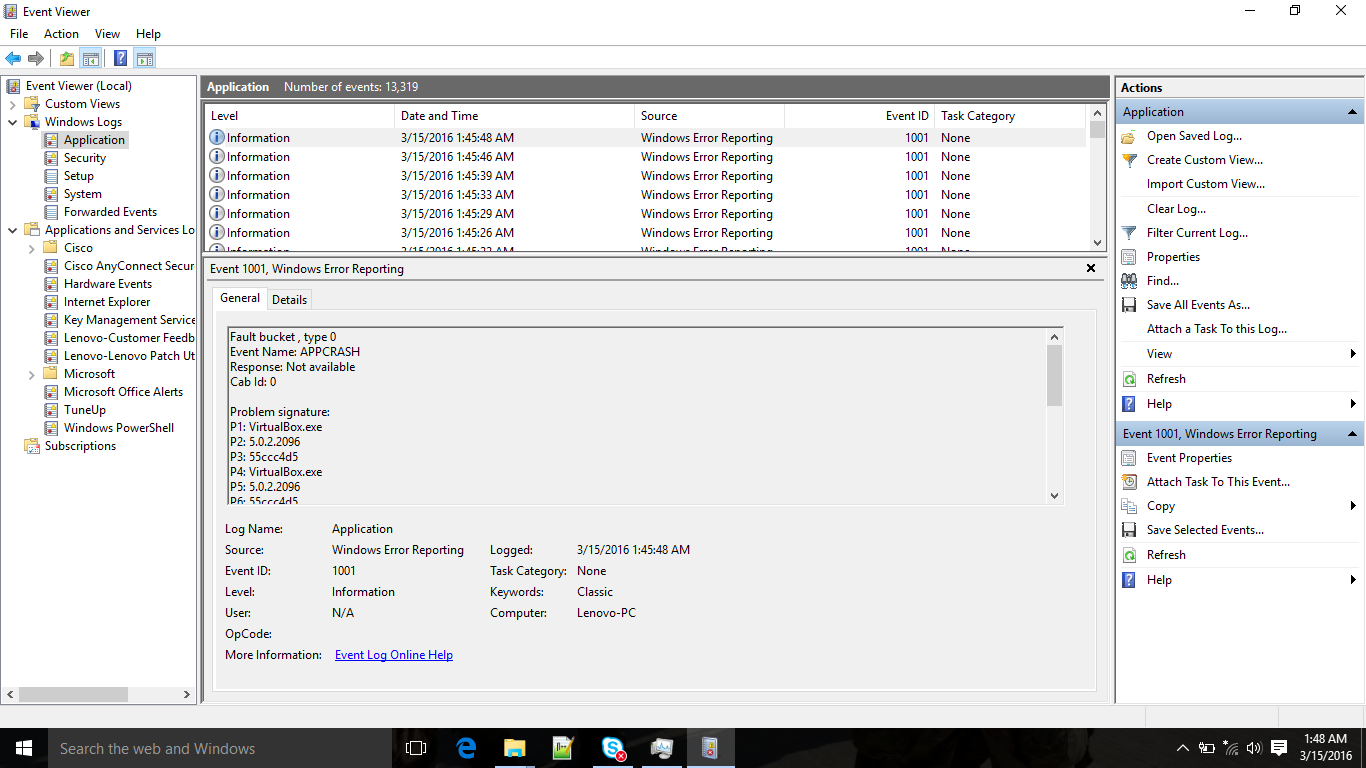1366x768 pixels.
Task: Click Import Custom View action
Action: [x=1206, y=184]
